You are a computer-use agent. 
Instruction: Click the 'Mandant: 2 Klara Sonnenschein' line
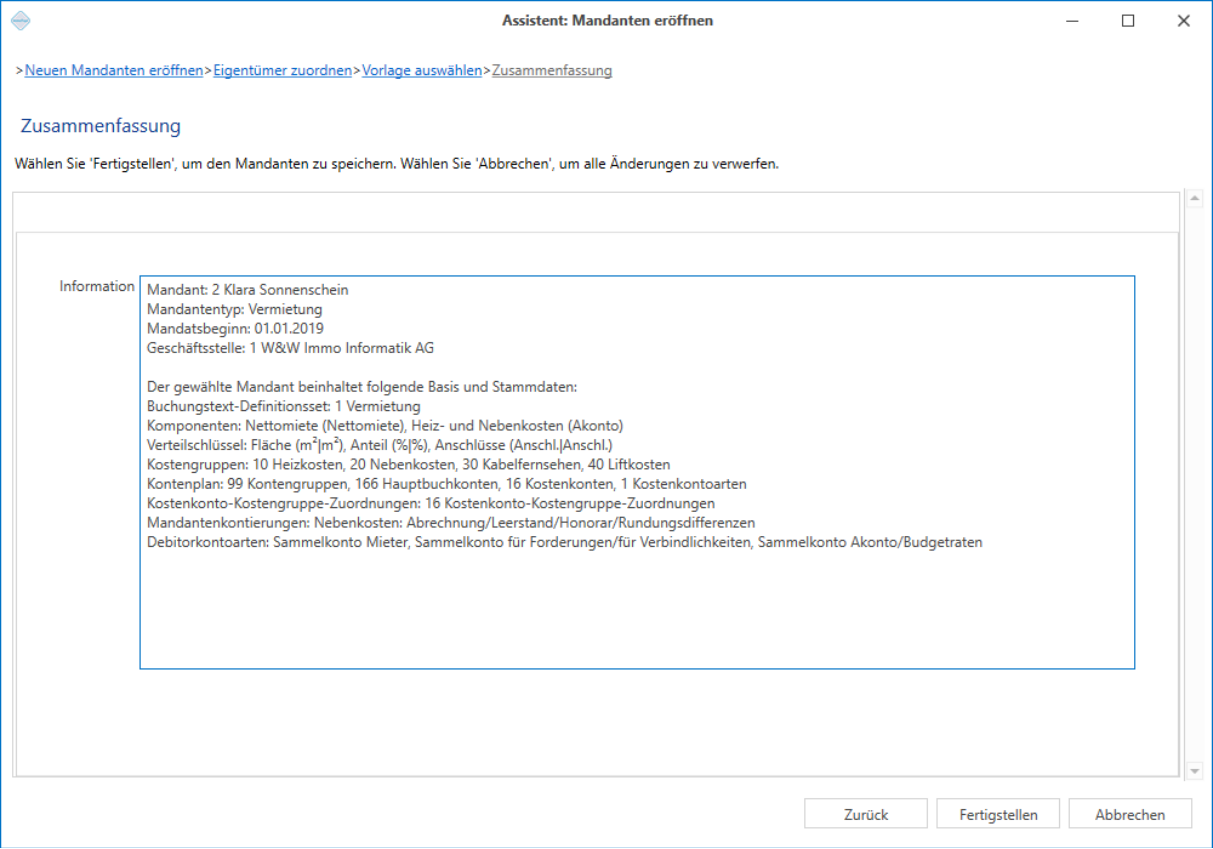[x=248, y=291]
